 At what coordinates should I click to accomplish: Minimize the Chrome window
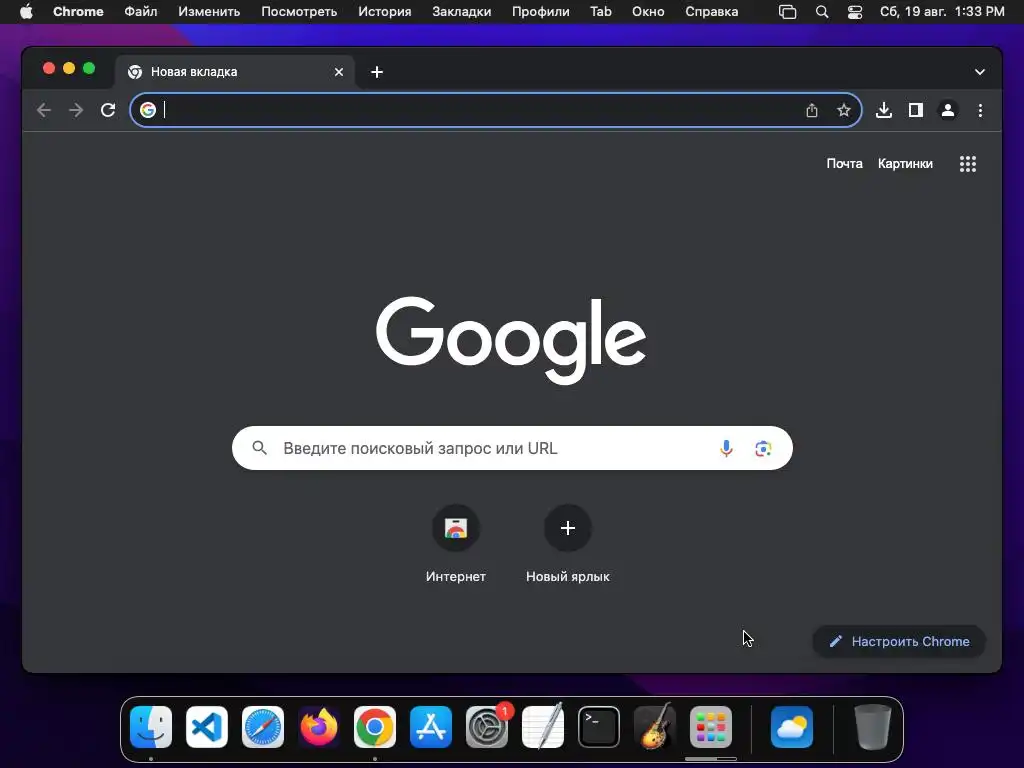pyautogui.click(x=69, y=69)
